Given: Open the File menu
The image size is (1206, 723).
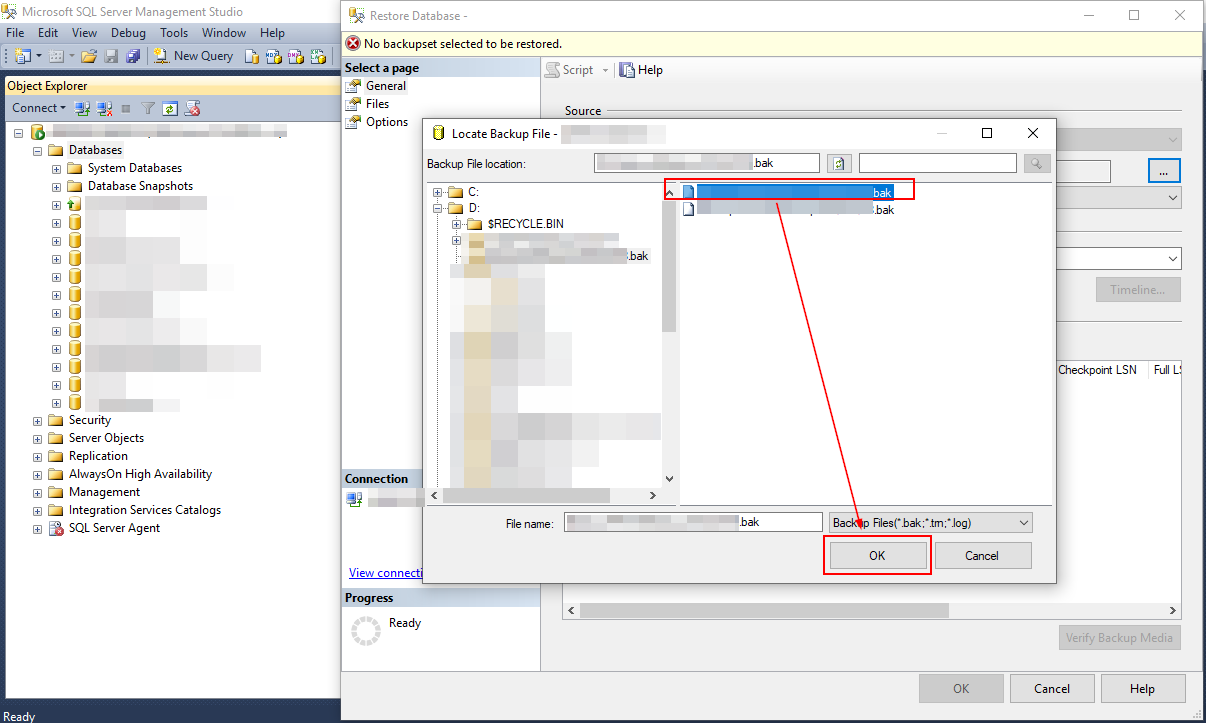Looking at the screenshot, I should [x=15, y=33].
